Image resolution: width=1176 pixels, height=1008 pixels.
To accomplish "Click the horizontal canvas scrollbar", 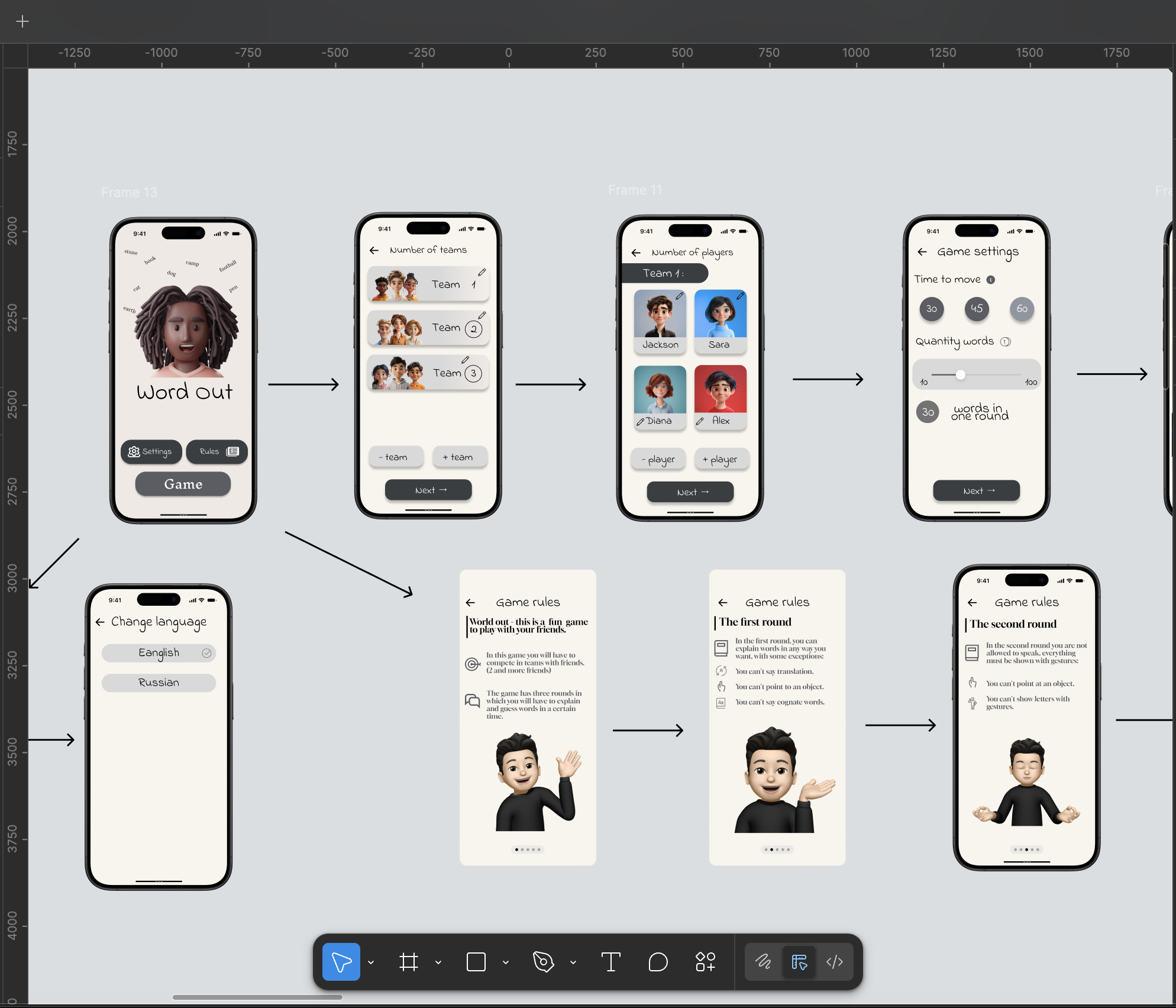I will tap(257, 997).
